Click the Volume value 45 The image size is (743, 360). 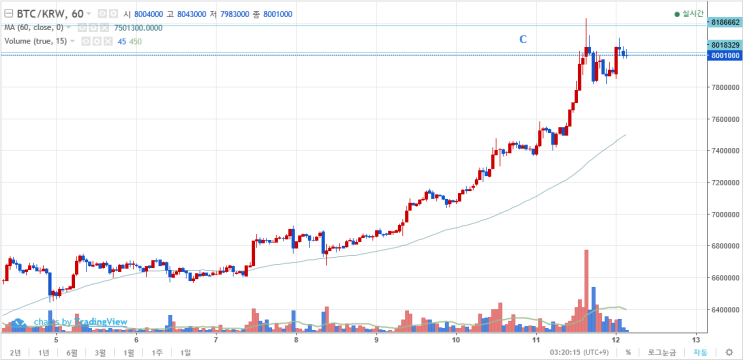tap(122, 42)
